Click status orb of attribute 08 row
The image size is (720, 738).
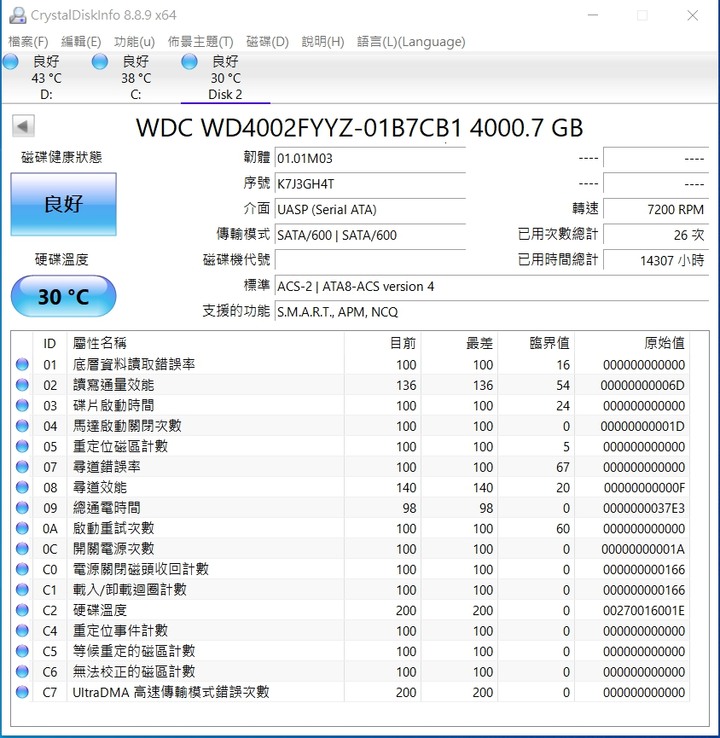point(22,487)
